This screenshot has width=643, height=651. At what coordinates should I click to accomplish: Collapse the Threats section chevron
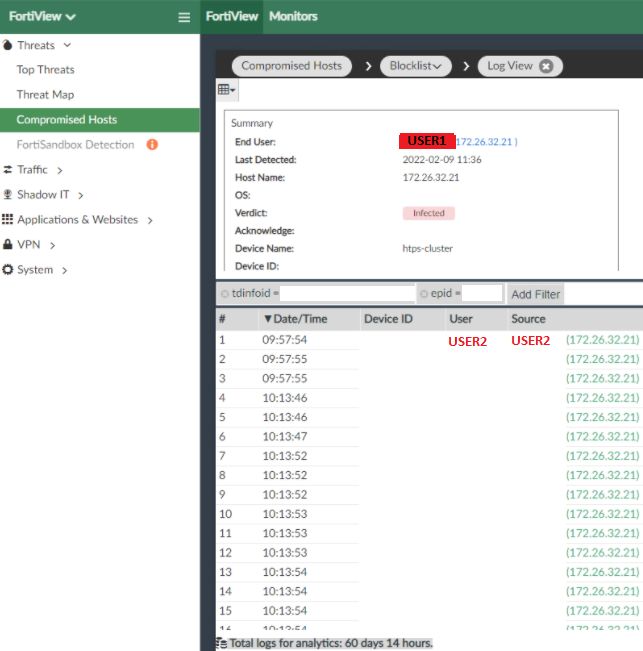point(67,45)
